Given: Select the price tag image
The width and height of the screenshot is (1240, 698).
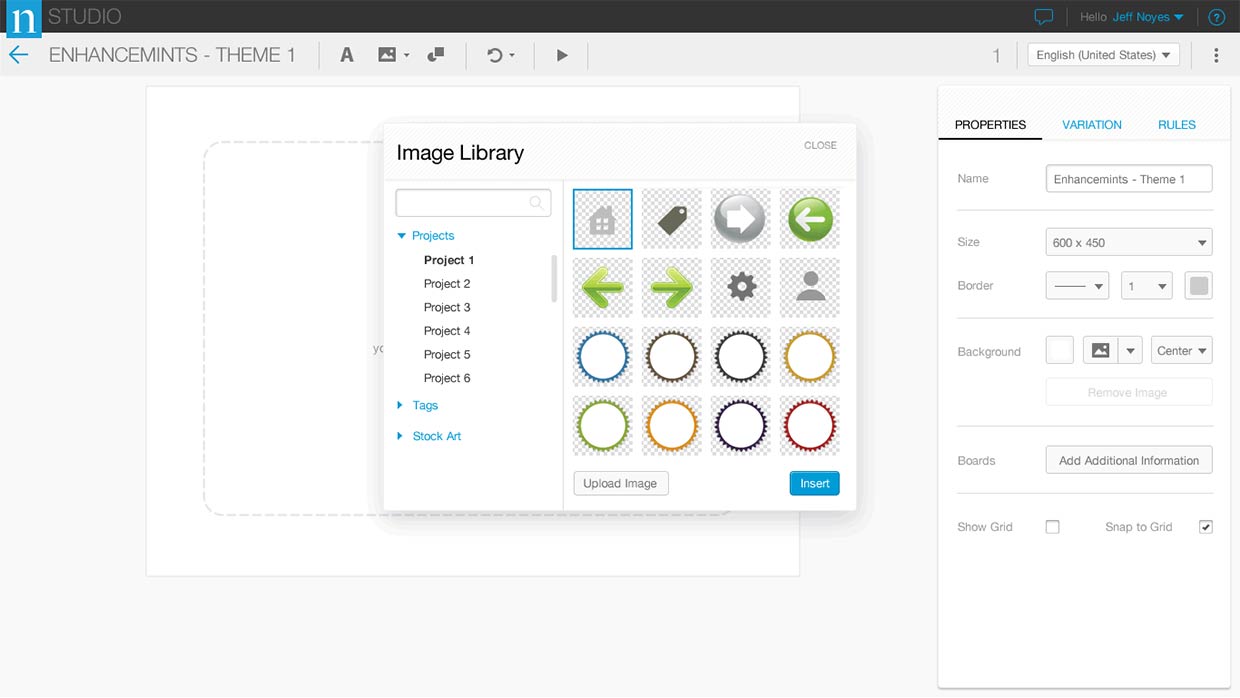Looking at the screenshot, I should 672,219.
